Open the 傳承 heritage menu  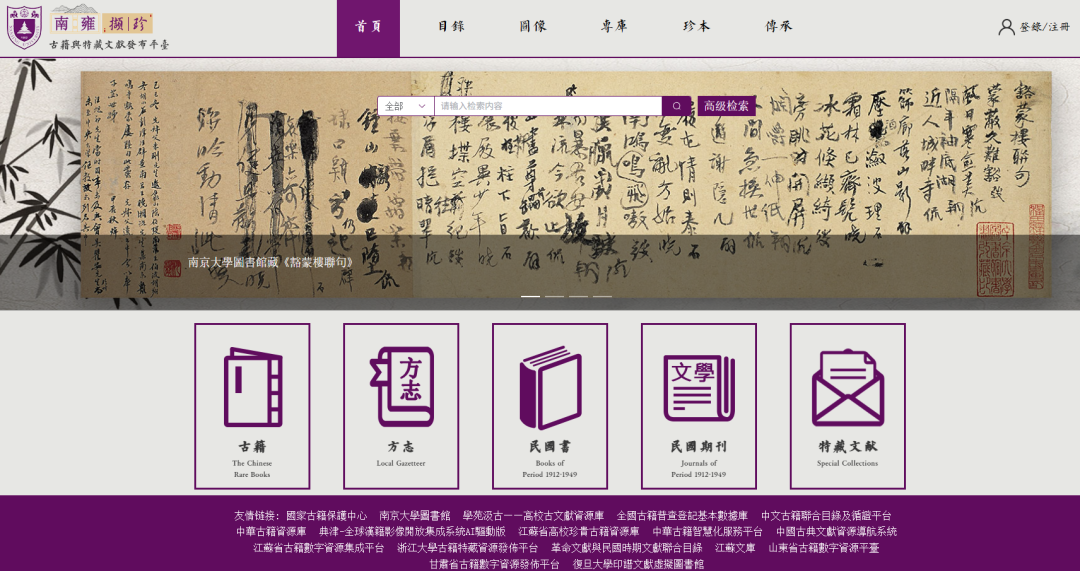pos(779,27)
